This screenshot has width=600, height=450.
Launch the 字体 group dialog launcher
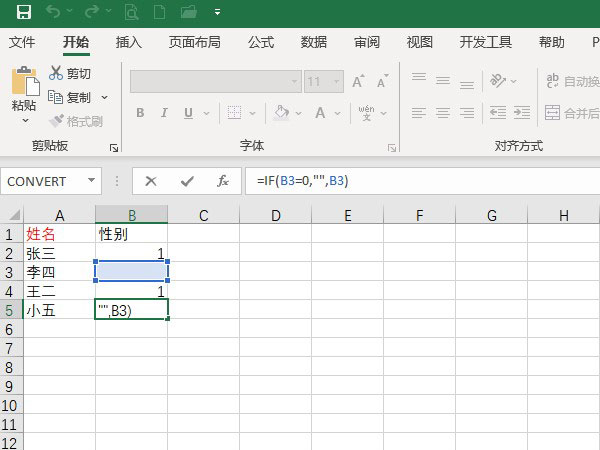click(391, 147)
